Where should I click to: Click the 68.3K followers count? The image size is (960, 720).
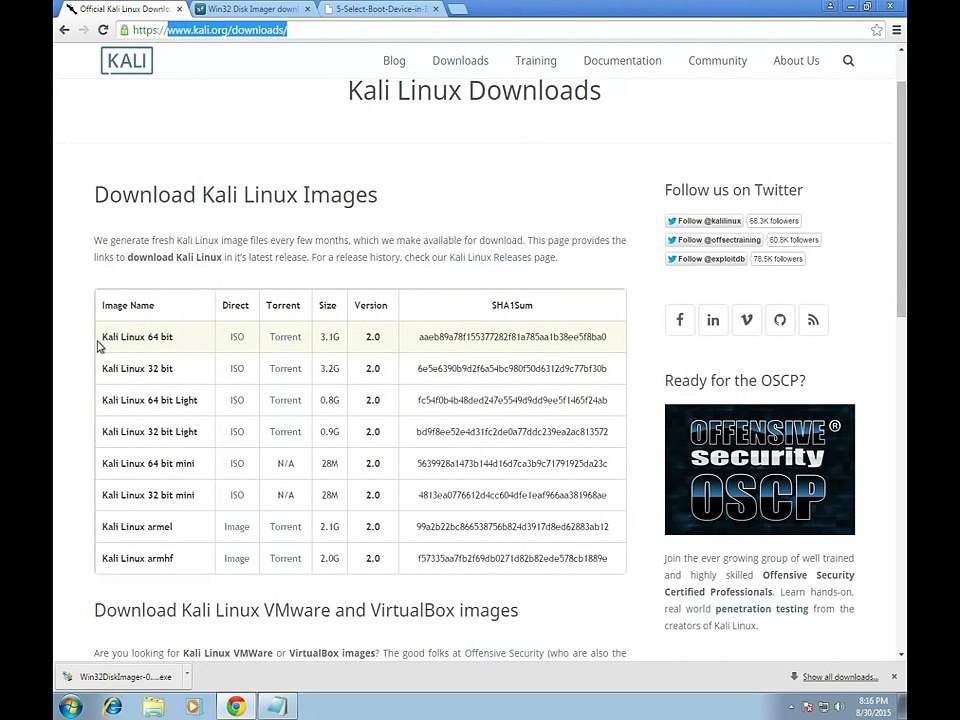[774, 221]
